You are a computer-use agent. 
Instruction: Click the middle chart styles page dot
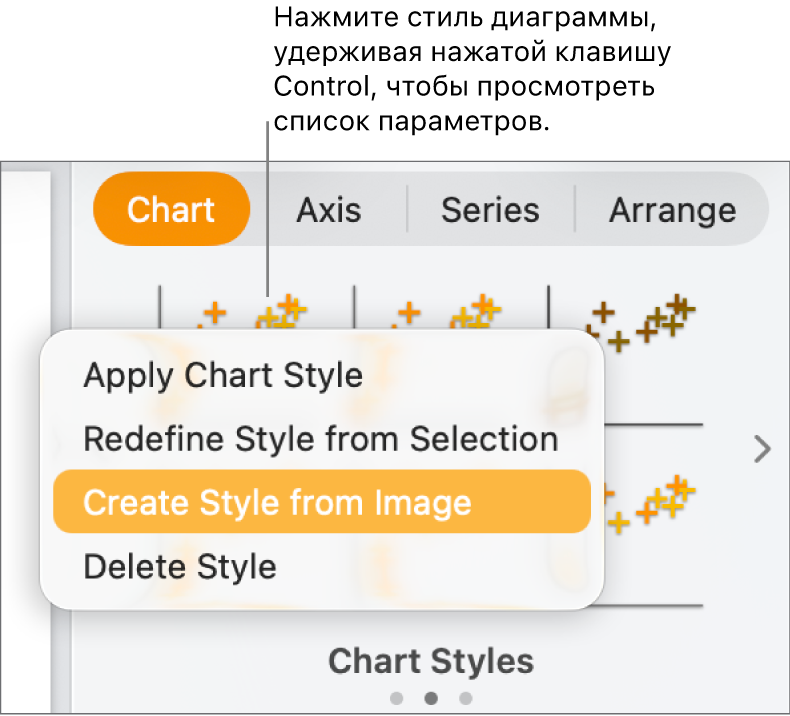point(431,698)
